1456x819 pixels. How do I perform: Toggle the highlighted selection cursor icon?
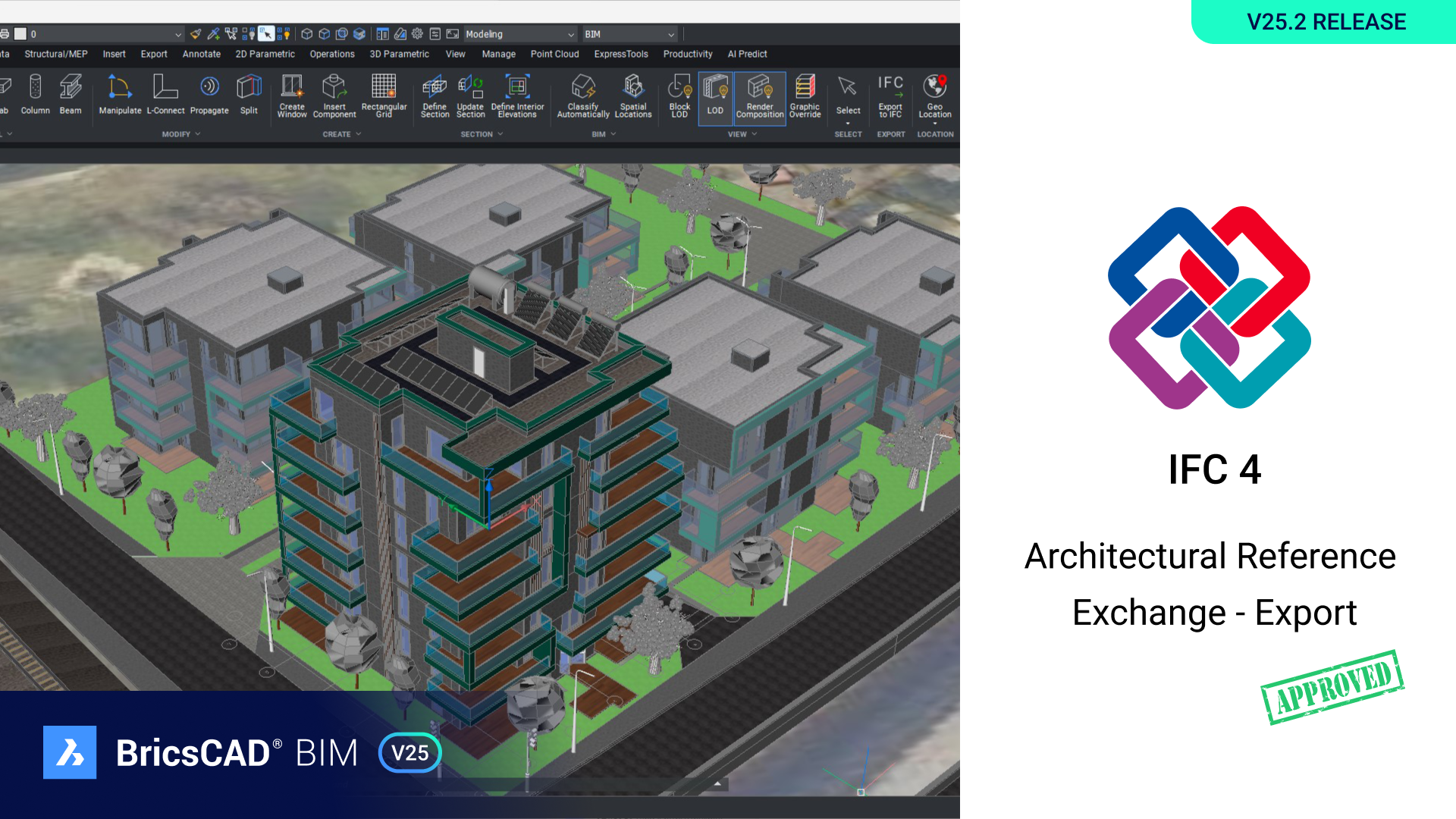pyautogui.click(x=265, y=34)
